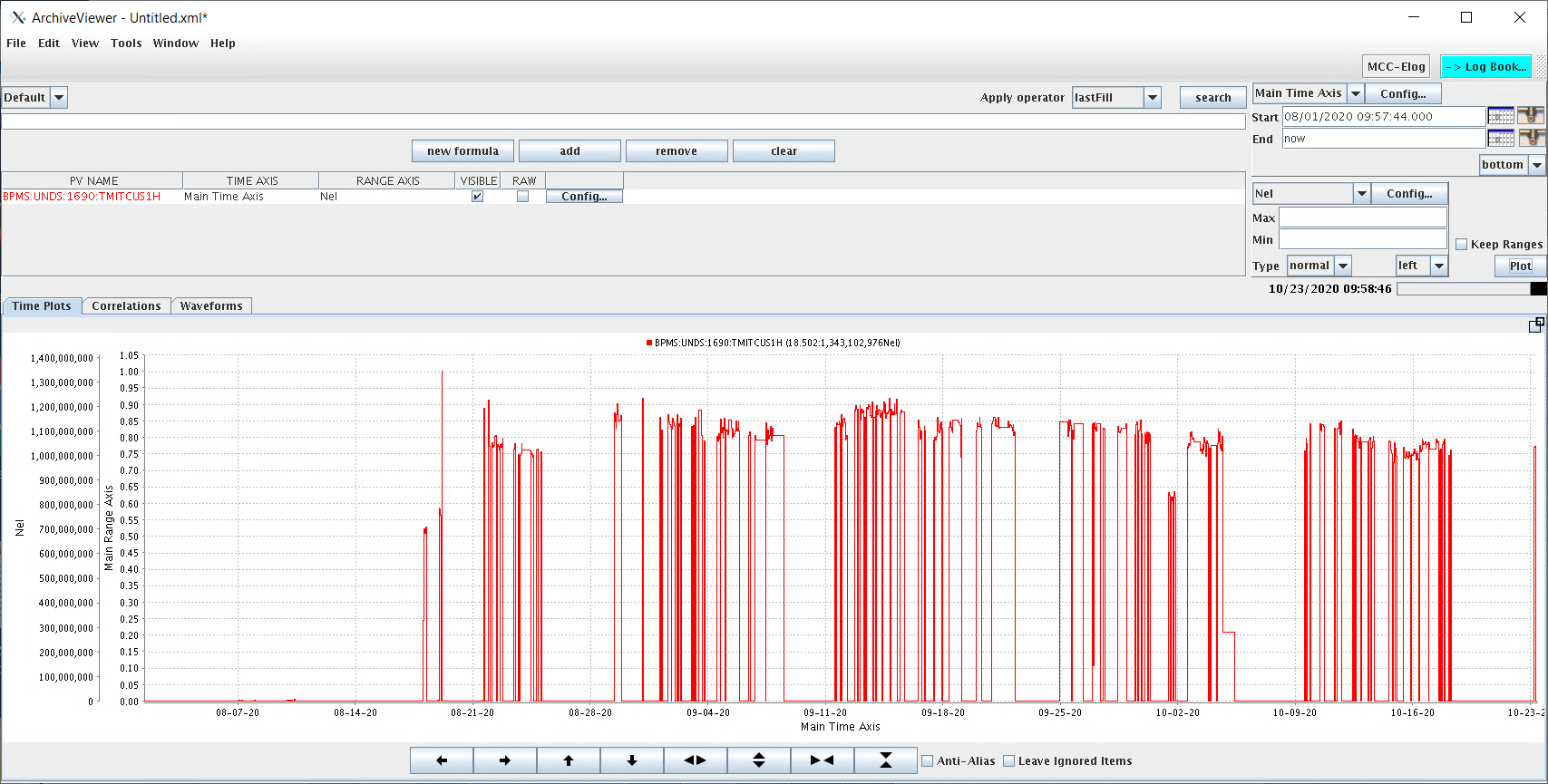Click the right arrow pan button
Viewport: 1548px width, 784px height.
[505, 760]
